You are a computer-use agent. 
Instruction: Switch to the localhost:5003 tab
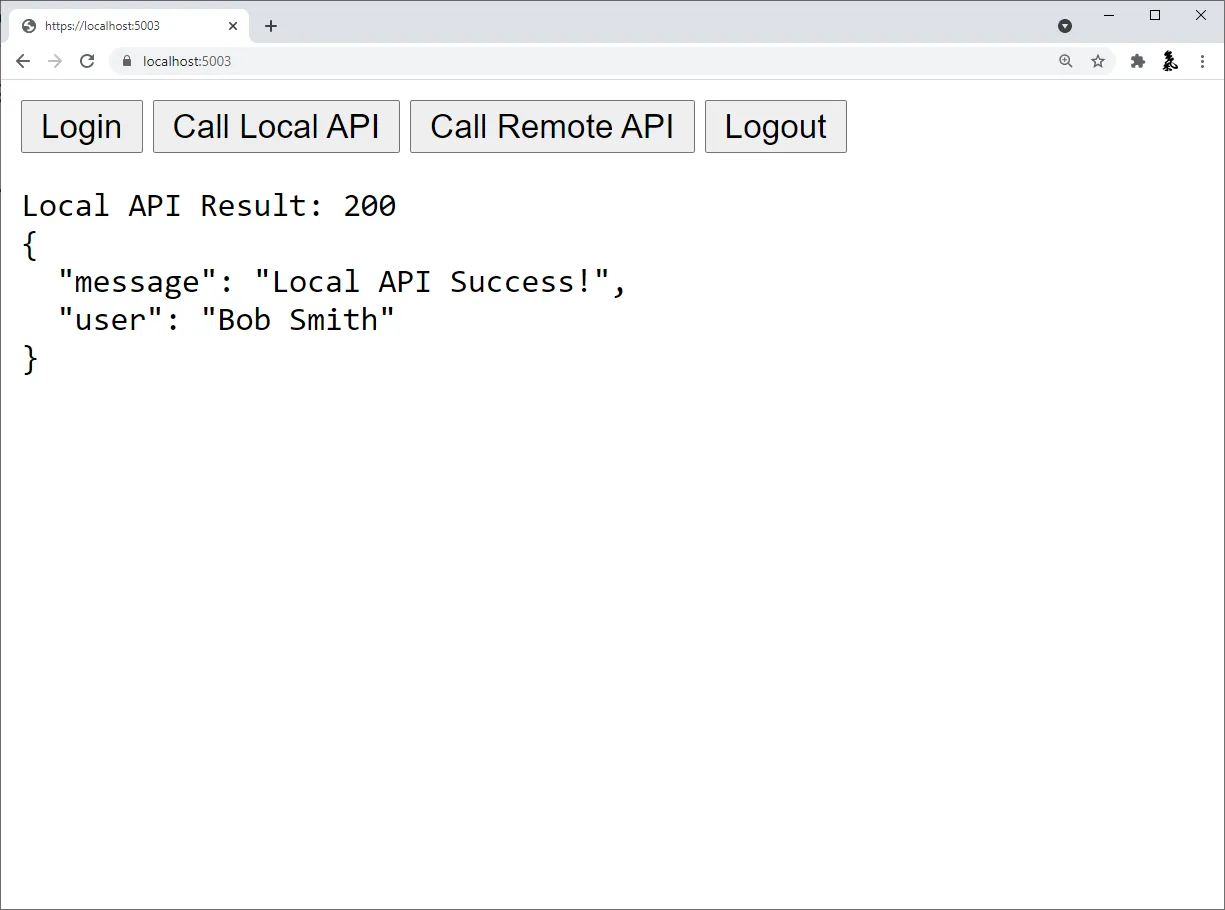[x=120, y=25]
